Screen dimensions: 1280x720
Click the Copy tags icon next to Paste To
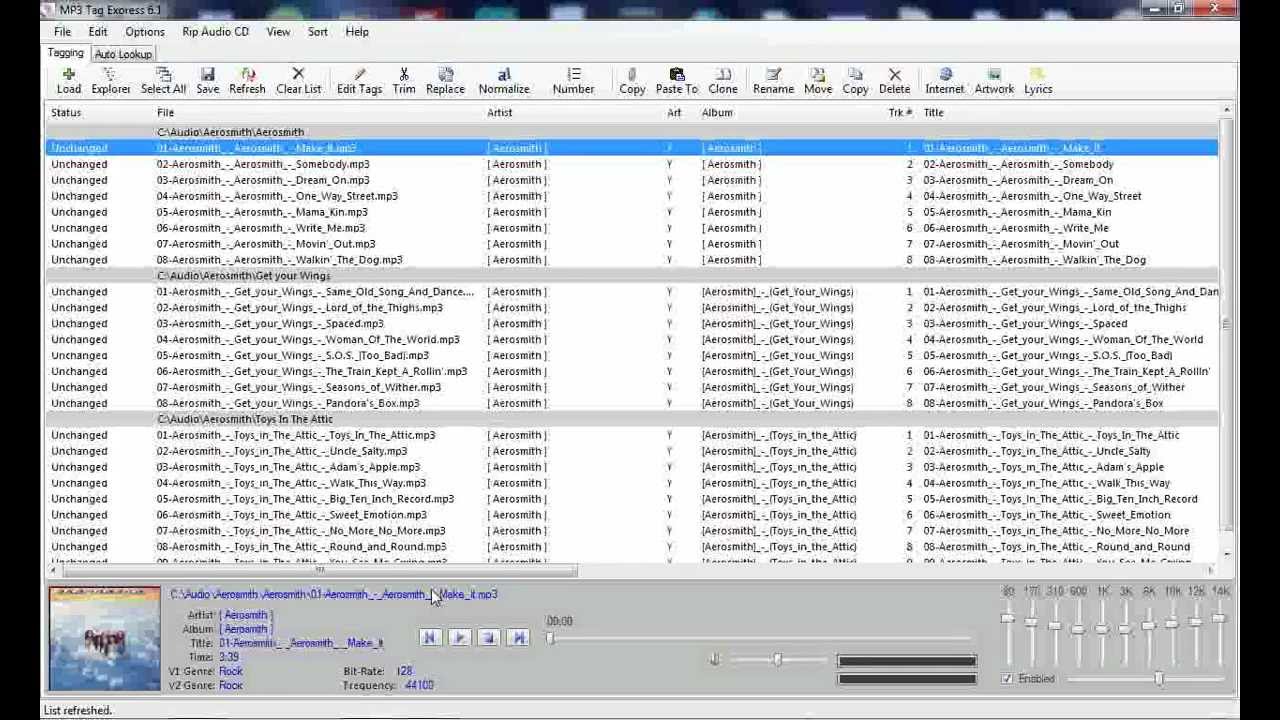[632, 80]
